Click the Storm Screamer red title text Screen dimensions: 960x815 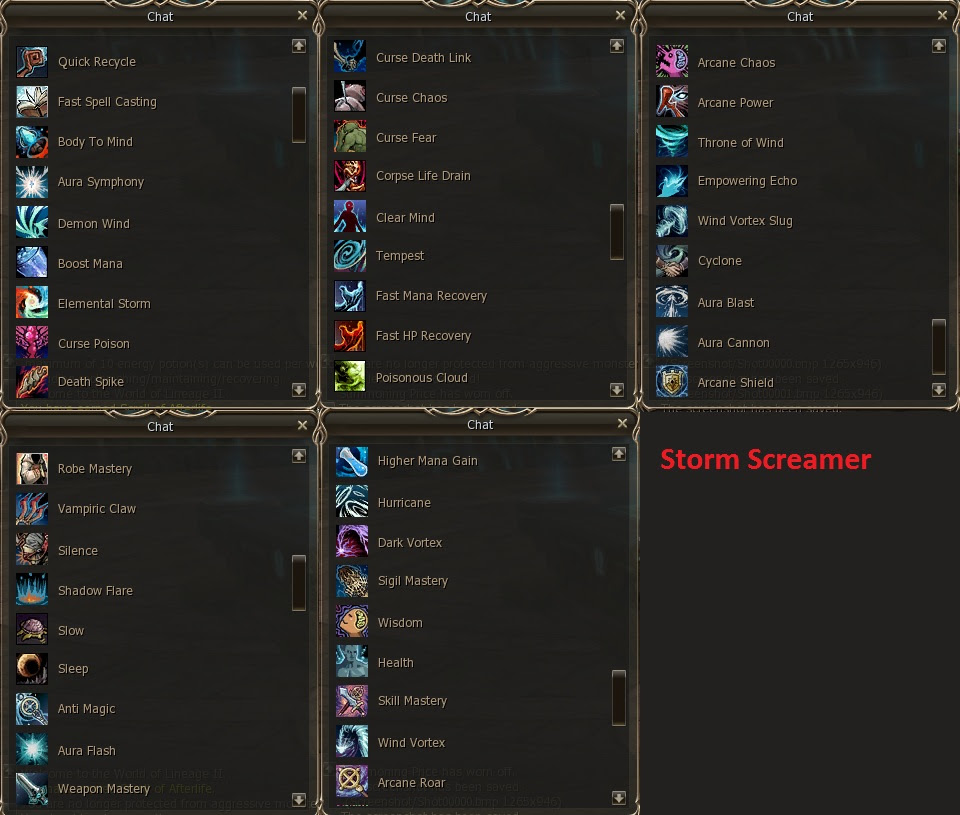click(x=765, y=459)
